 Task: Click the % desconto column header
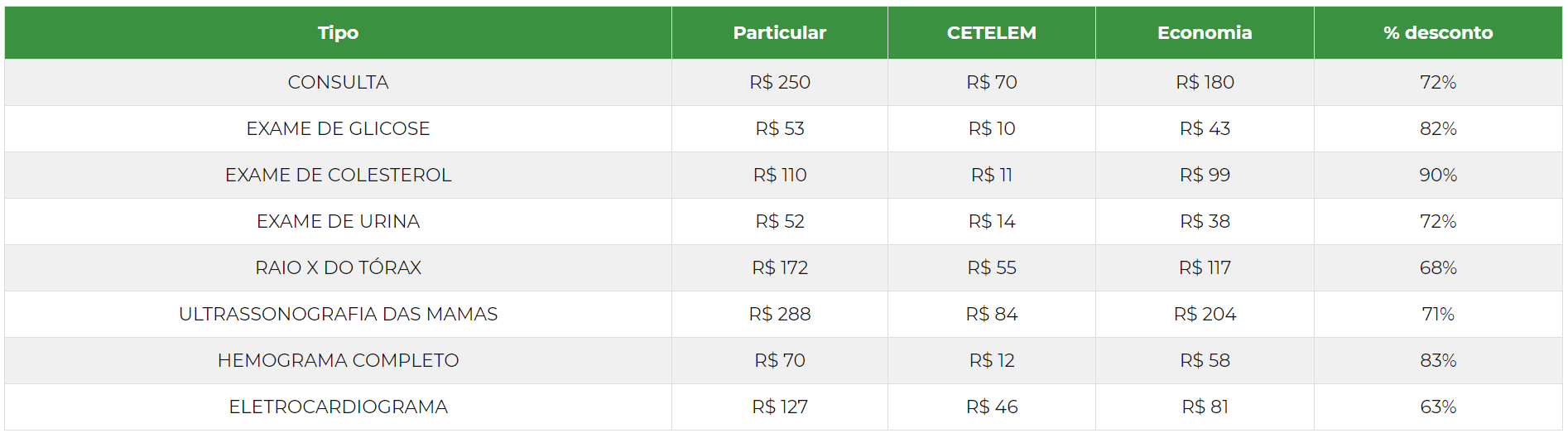point(1437,33)
